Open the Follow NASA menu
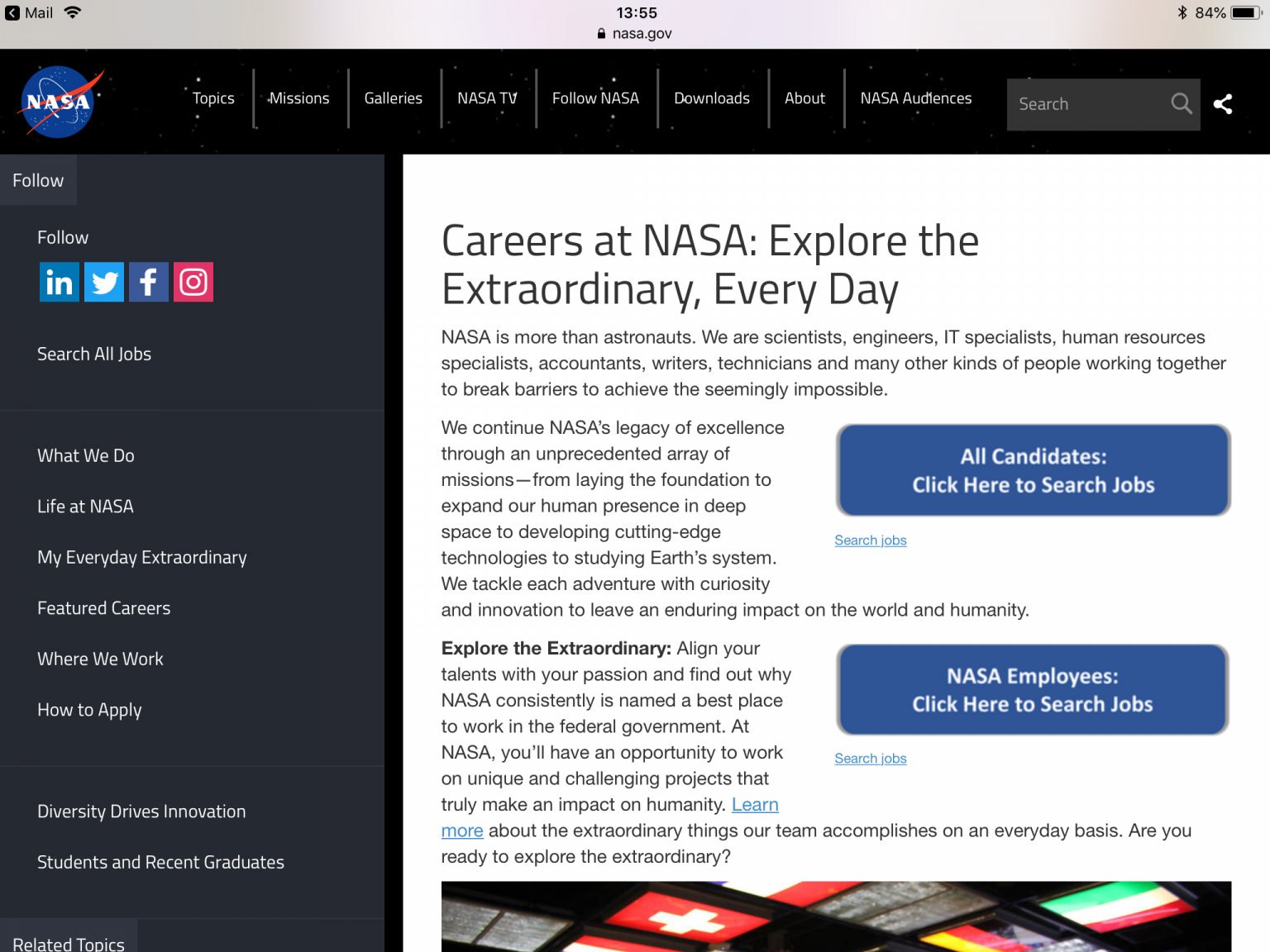Viewport: 1270px width, 952px height. point(595,98)
